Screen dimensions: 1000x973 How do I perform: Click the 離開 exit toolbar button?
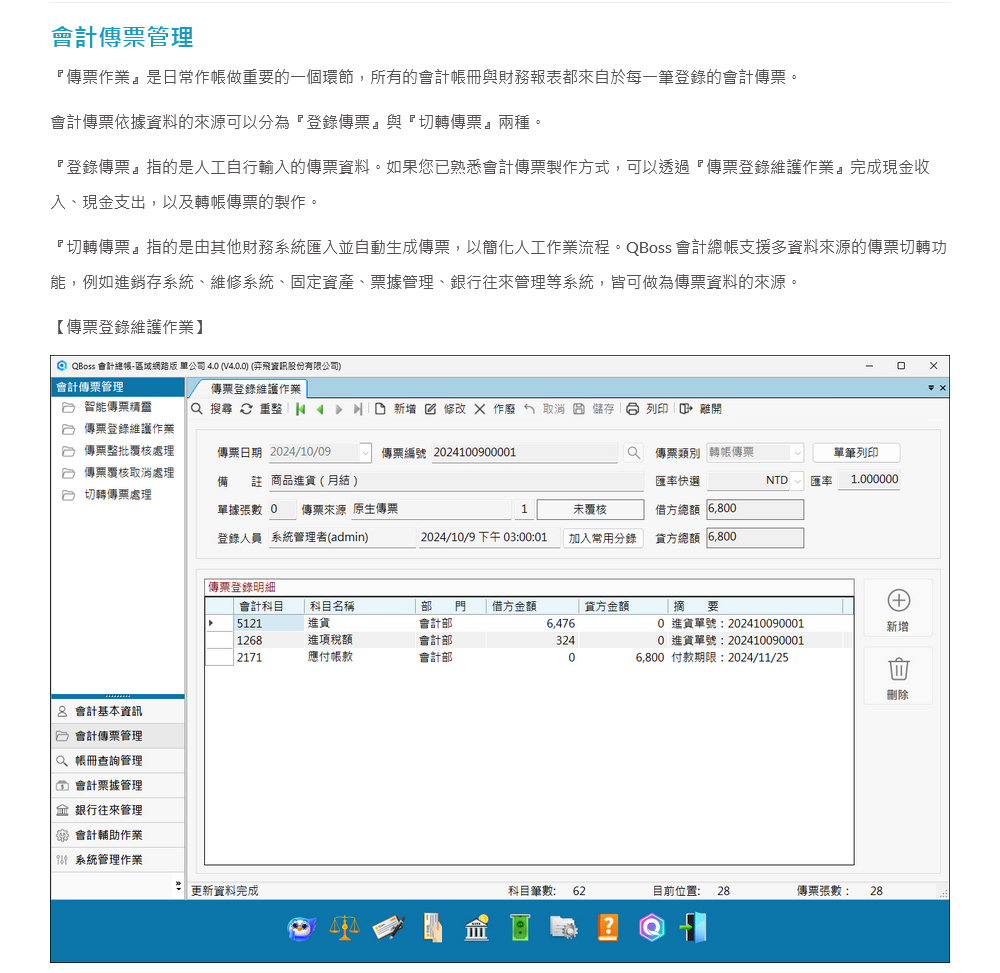click(x=700, y=409)
